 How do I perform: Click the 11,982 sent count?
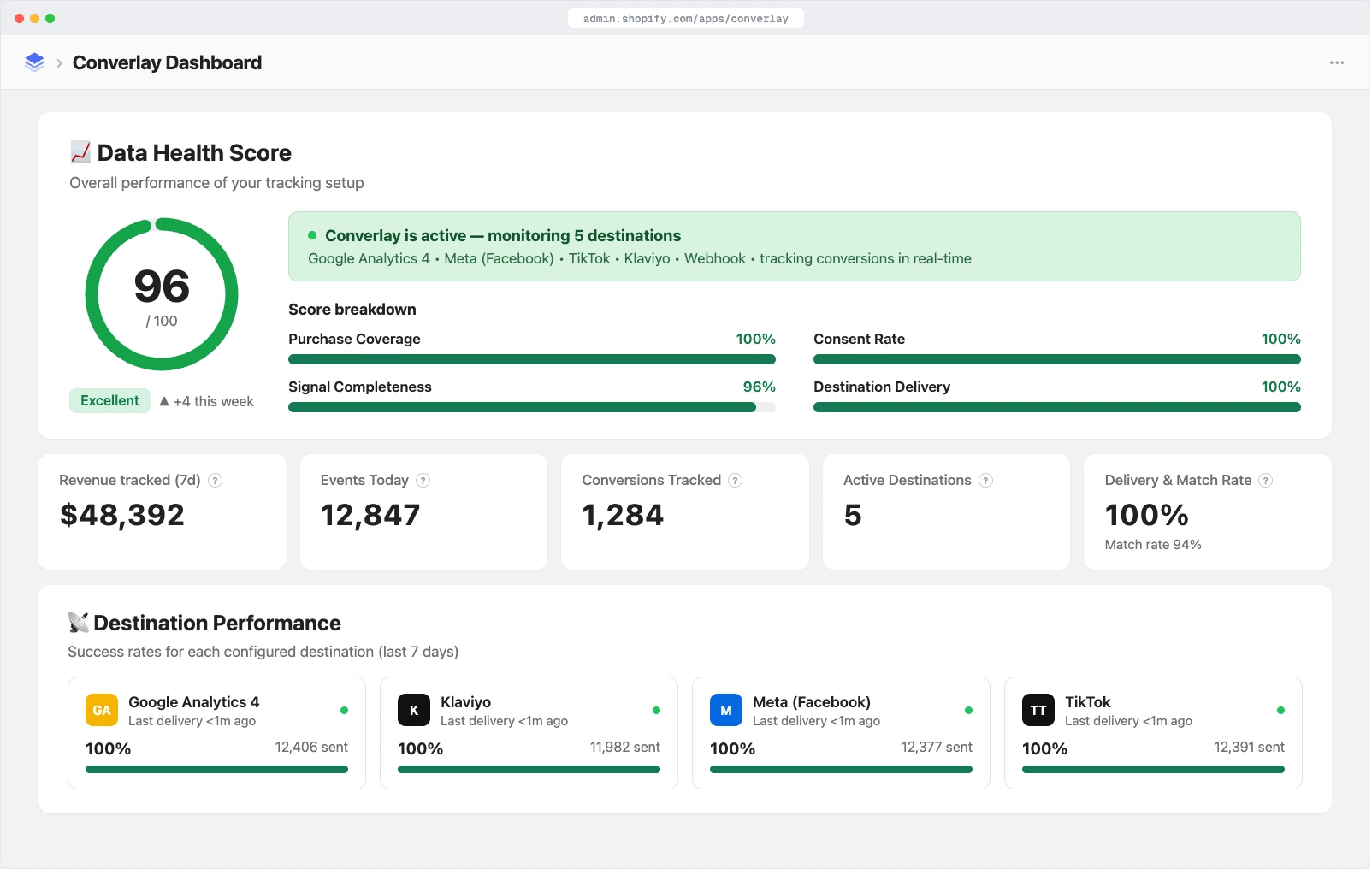tap(625, 748)
